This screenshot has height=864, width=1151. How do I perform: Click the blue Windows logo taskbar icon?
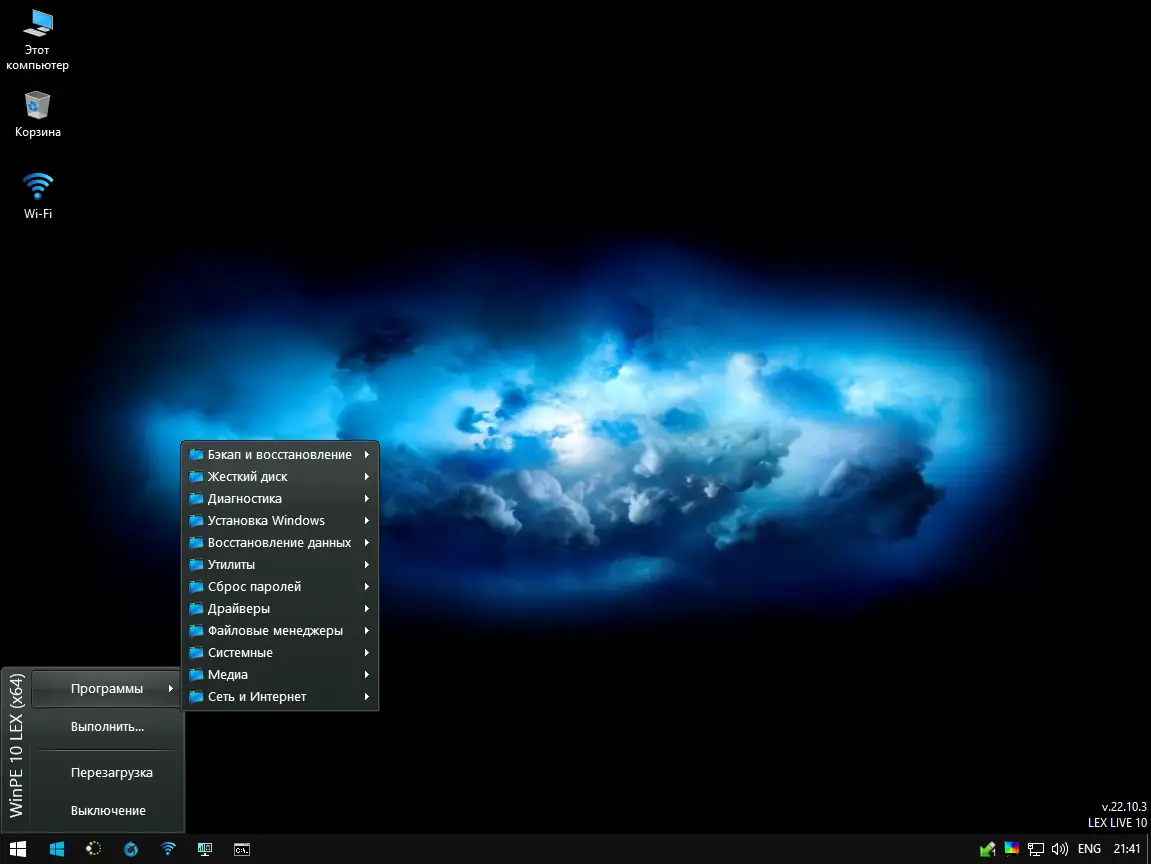[57, 849]
